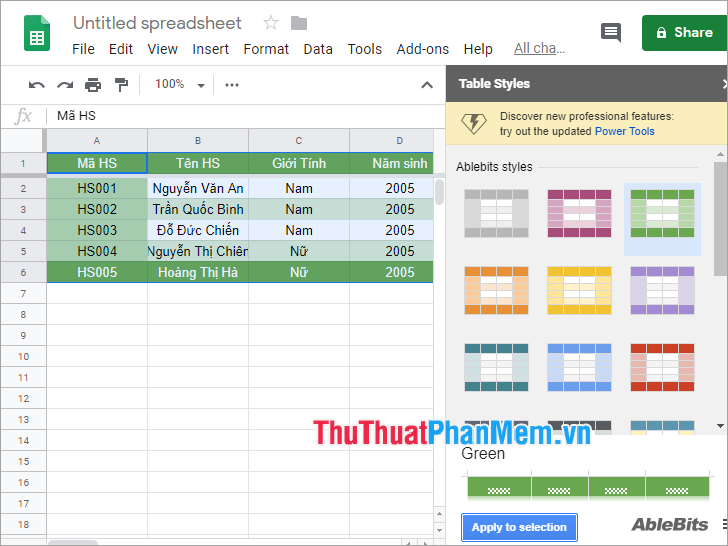Open the Help menu
728x546 pixels.
point(478,49)
